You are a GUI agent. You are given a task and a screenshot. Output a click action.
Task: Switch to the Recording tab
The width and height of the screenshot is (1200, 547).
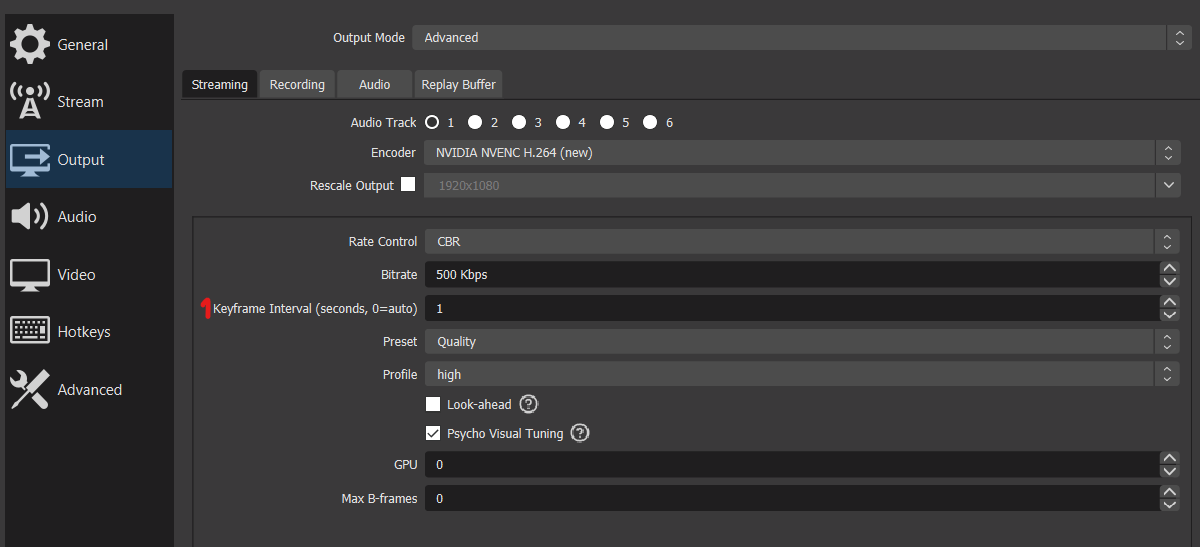pyautogui.click(x=297, y=85)
